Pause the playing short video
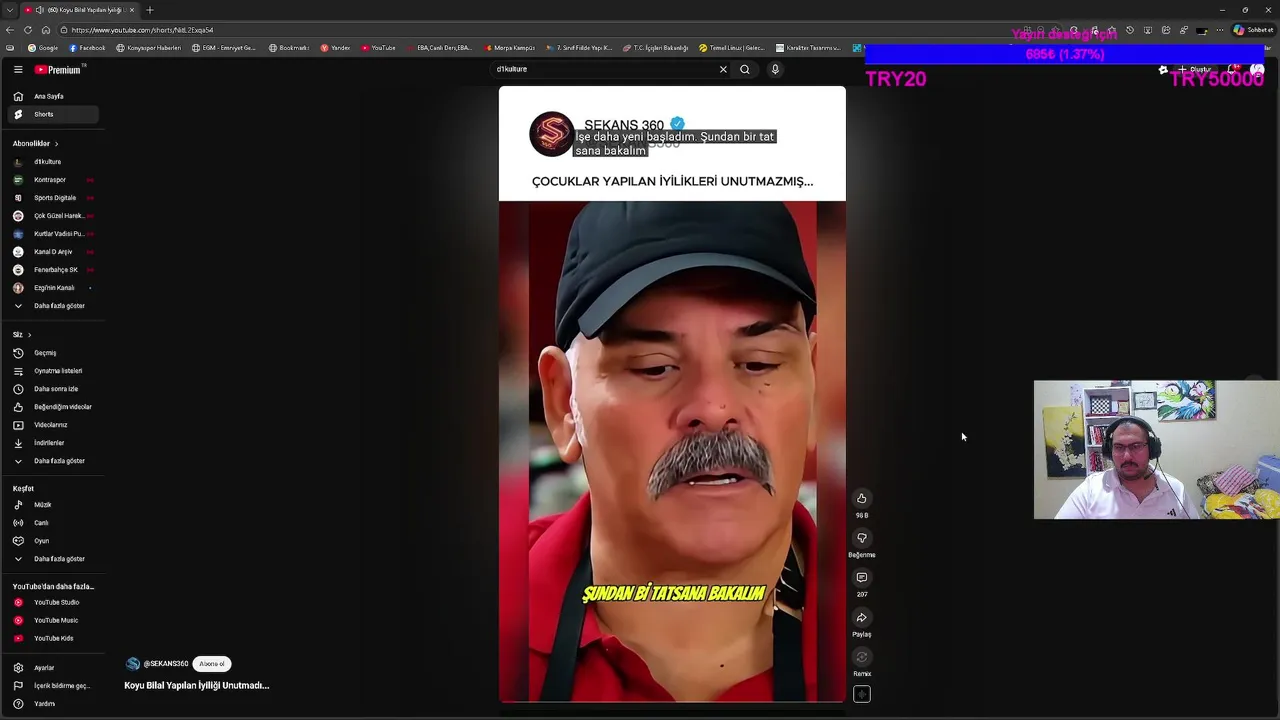This screenshot has height=720, width=1280. (x=672, y=394)
